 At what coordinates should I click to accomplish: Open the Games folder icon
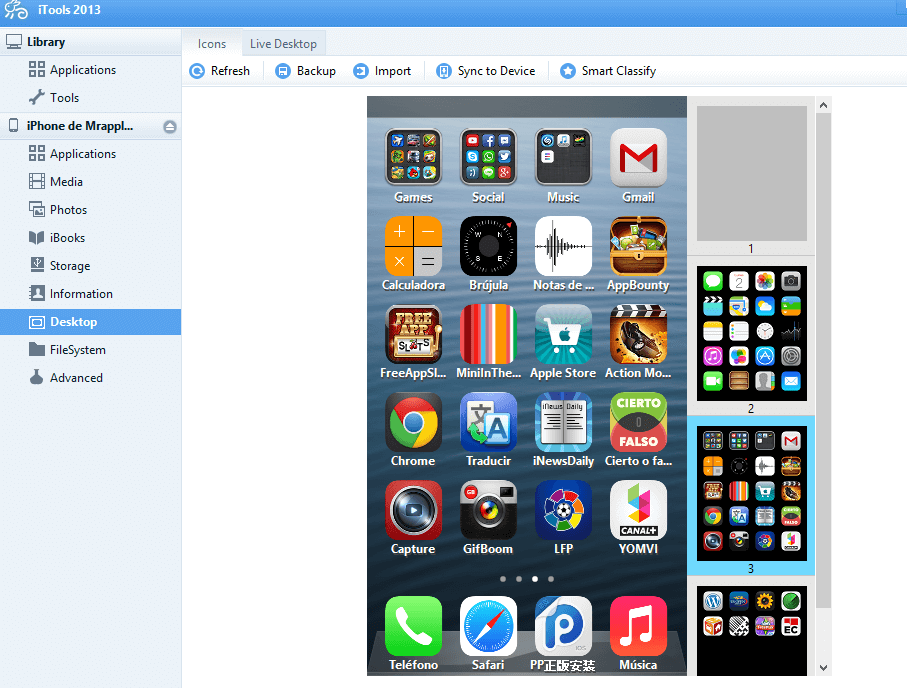tap(413, 158)
